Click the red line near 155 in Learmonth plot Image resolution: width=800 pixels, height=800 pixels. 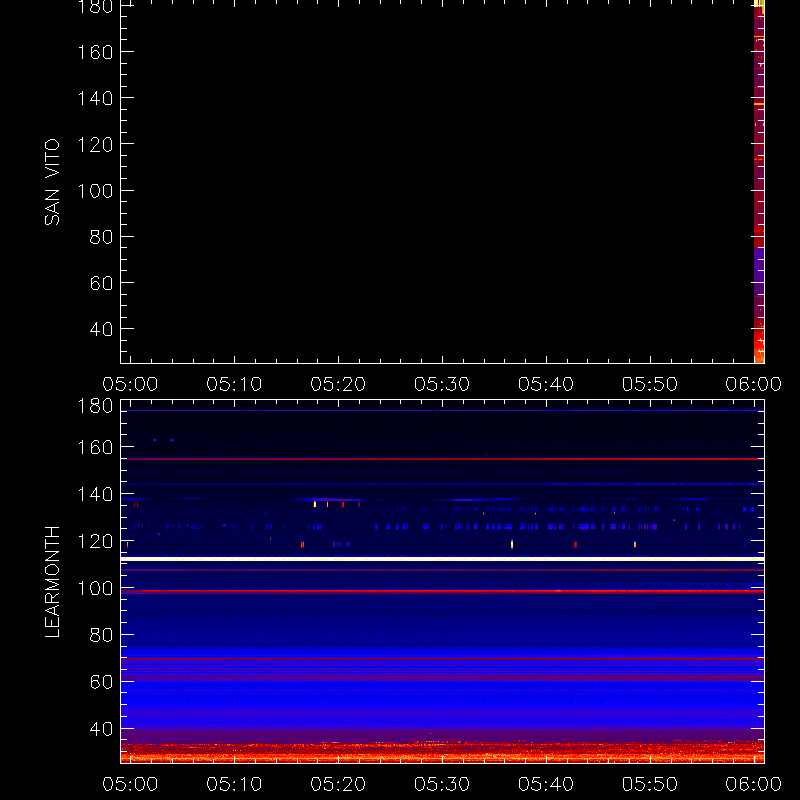(442, 459)
